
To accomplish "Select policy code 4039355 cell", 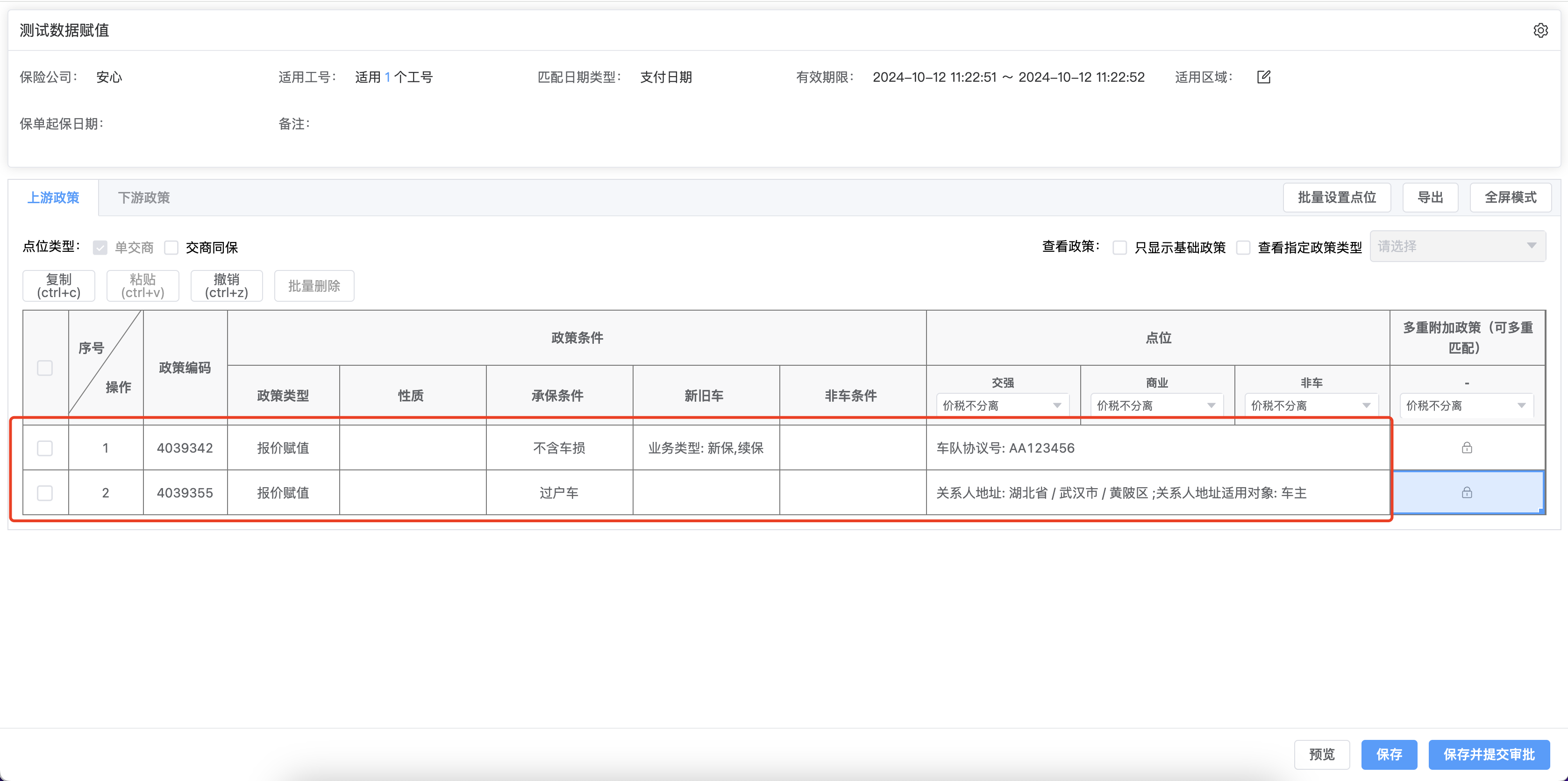I will tap(185, 492).
